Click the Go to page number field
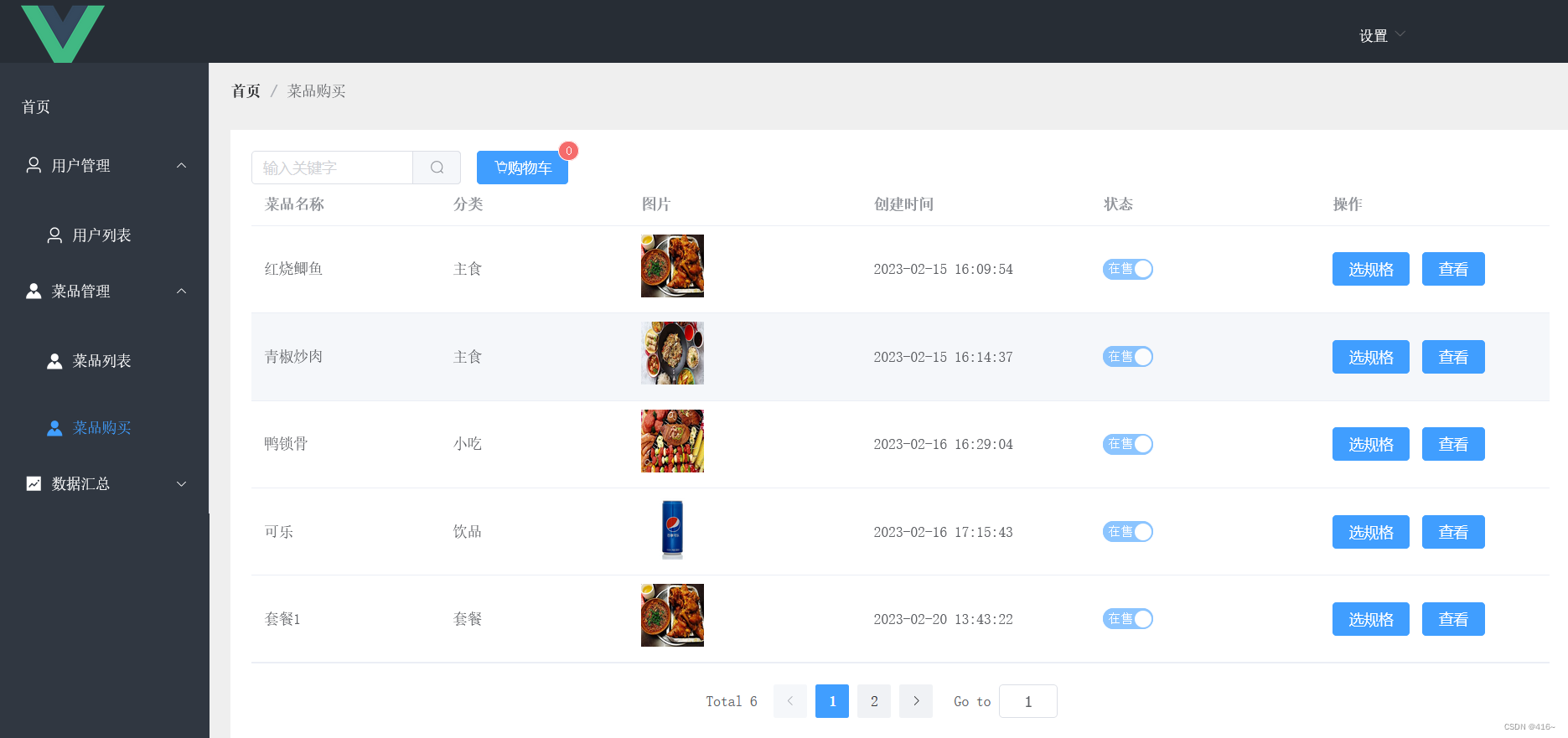Screen dimensions: 1568x738 1028,701
